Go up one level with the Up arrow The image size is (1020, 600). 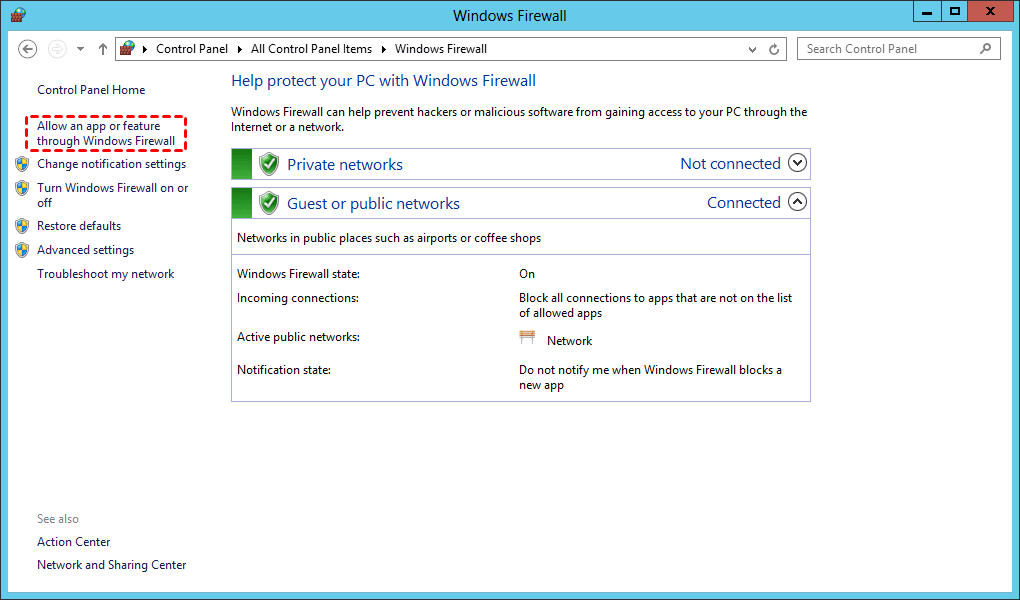pyautogui.click(x=102, y=49)
